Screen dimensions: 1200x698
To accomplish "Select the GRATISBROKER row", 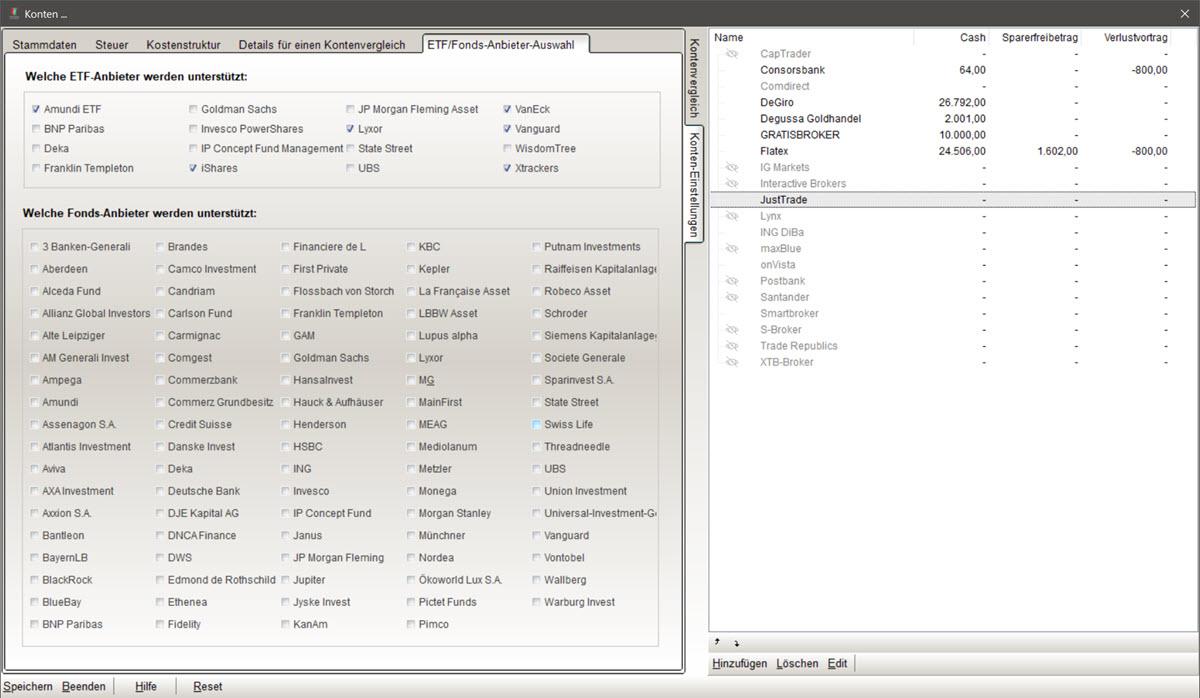I will [953, 135].
